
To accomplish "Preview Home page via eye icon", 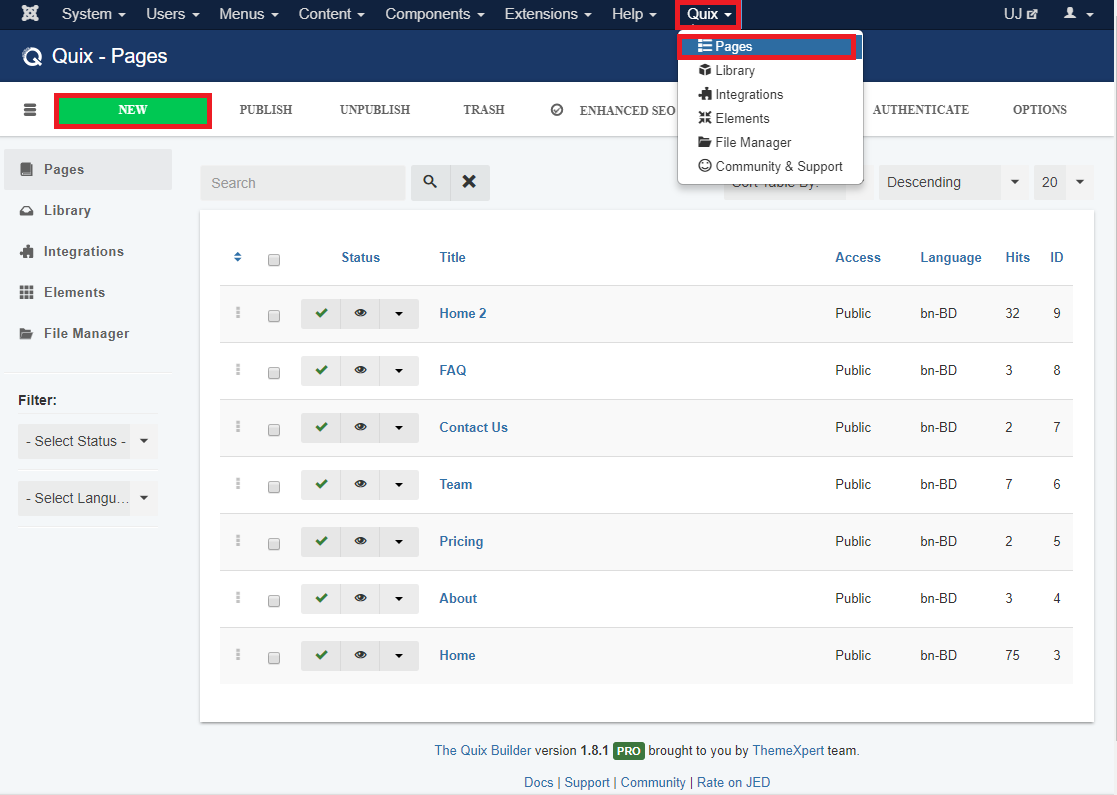I will click(360, 655).
